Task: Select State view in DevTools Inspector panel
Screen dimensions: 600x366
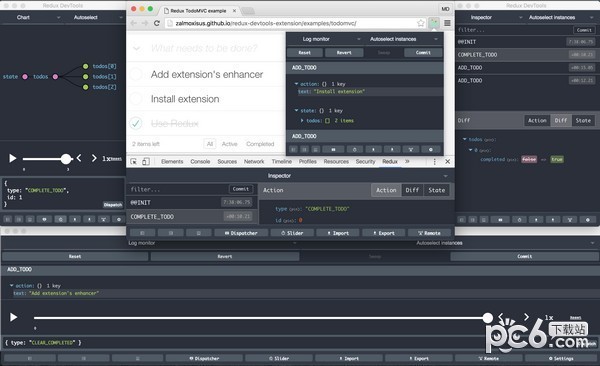Action: [x=437, y=190]
